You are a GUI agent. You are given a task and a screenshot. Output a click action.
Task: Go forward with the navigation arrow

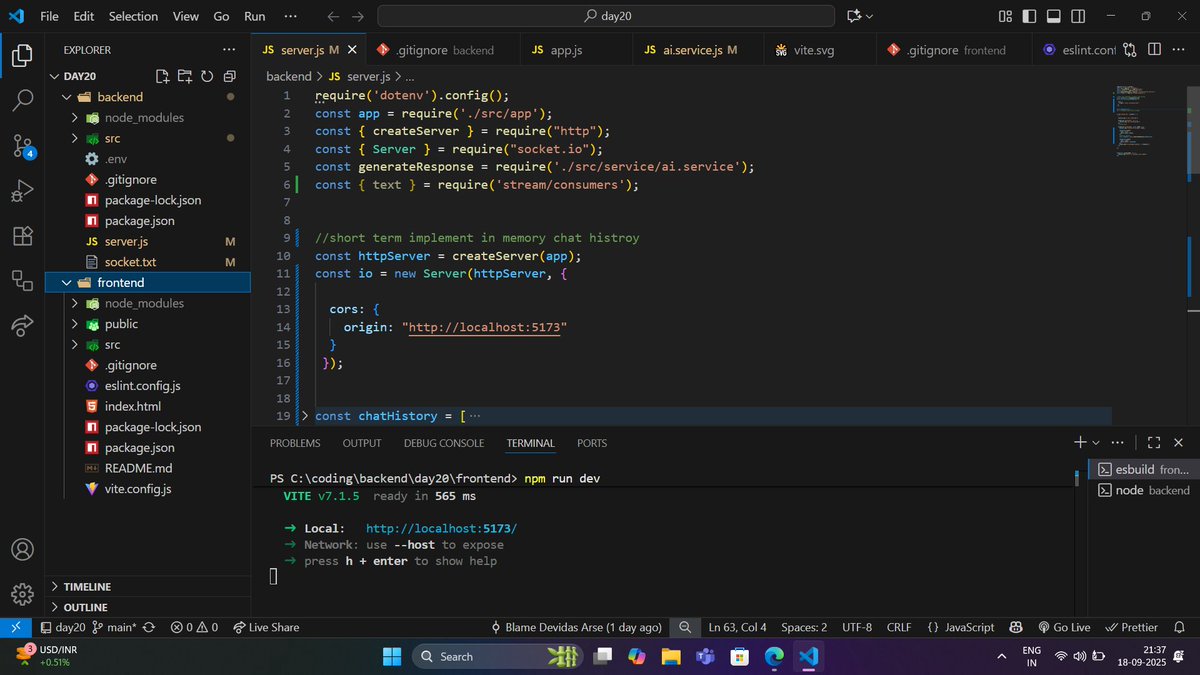click(x=358, y=16)
